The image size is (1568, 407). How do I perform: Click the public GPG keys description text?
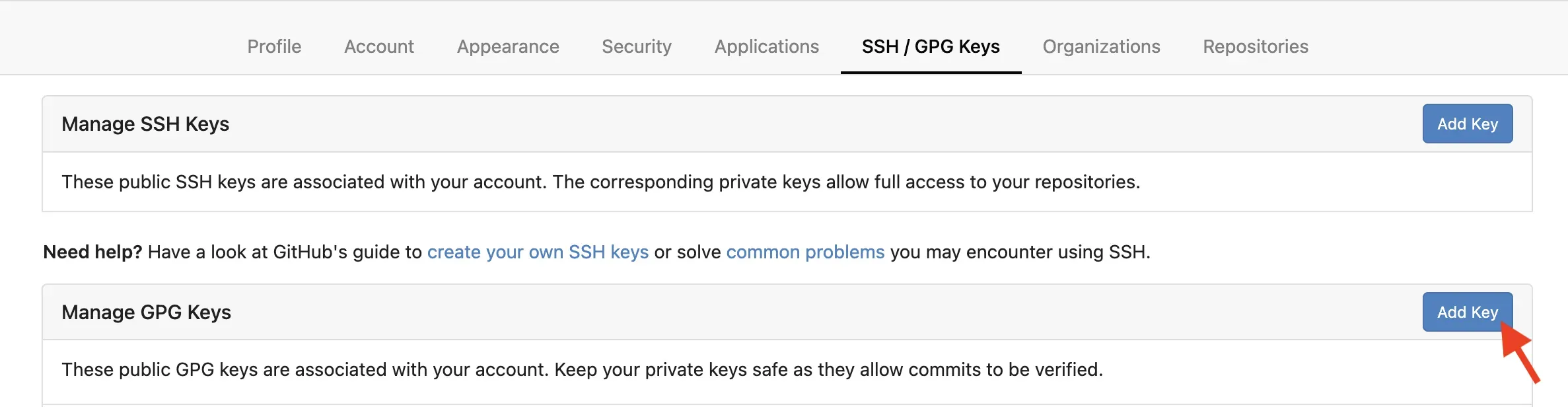pos(582,369)
